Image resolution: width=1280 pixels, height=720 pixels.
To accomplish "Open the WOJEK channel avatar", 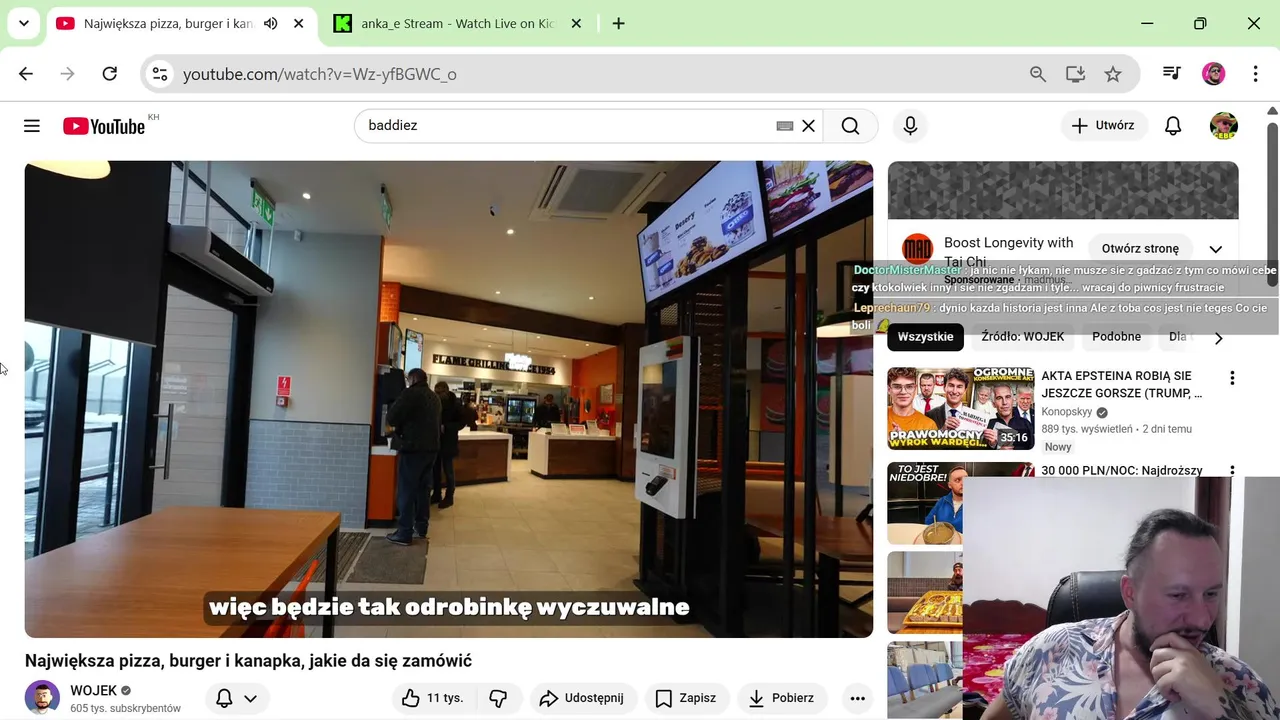I will point(42,697).
